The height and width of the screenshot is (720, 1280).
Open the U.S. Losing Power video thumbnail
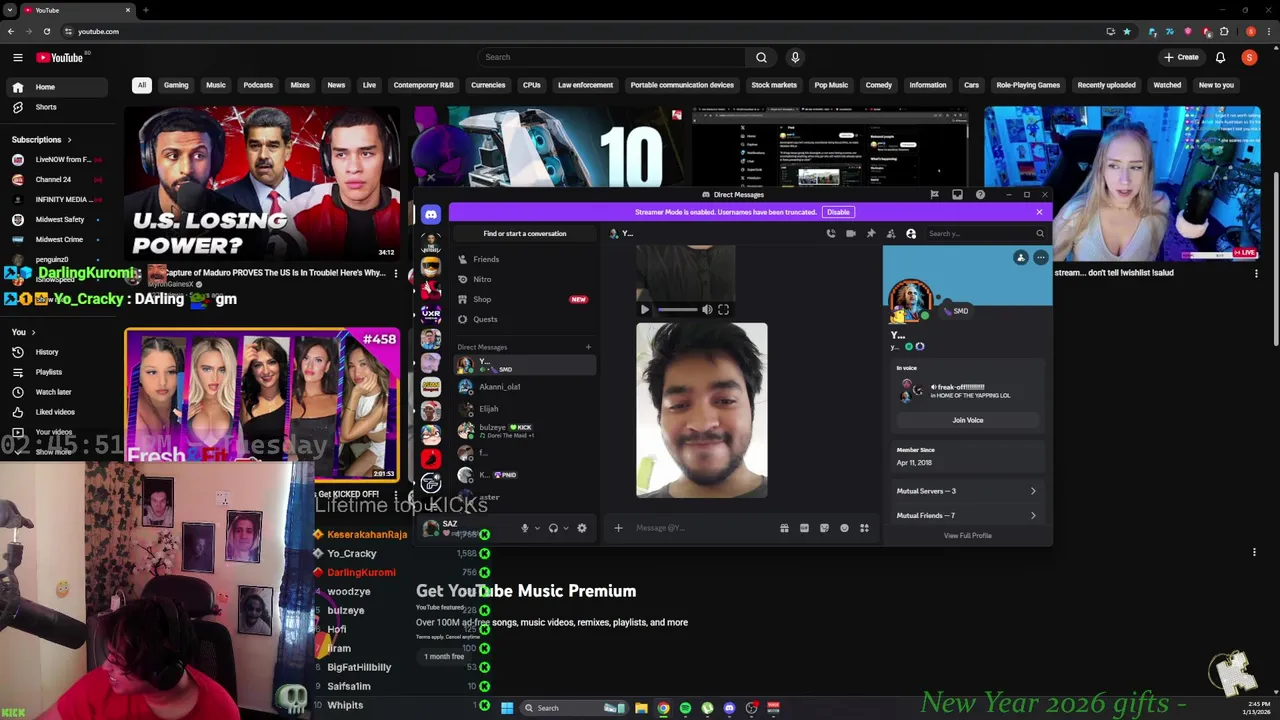coord(262,183)
